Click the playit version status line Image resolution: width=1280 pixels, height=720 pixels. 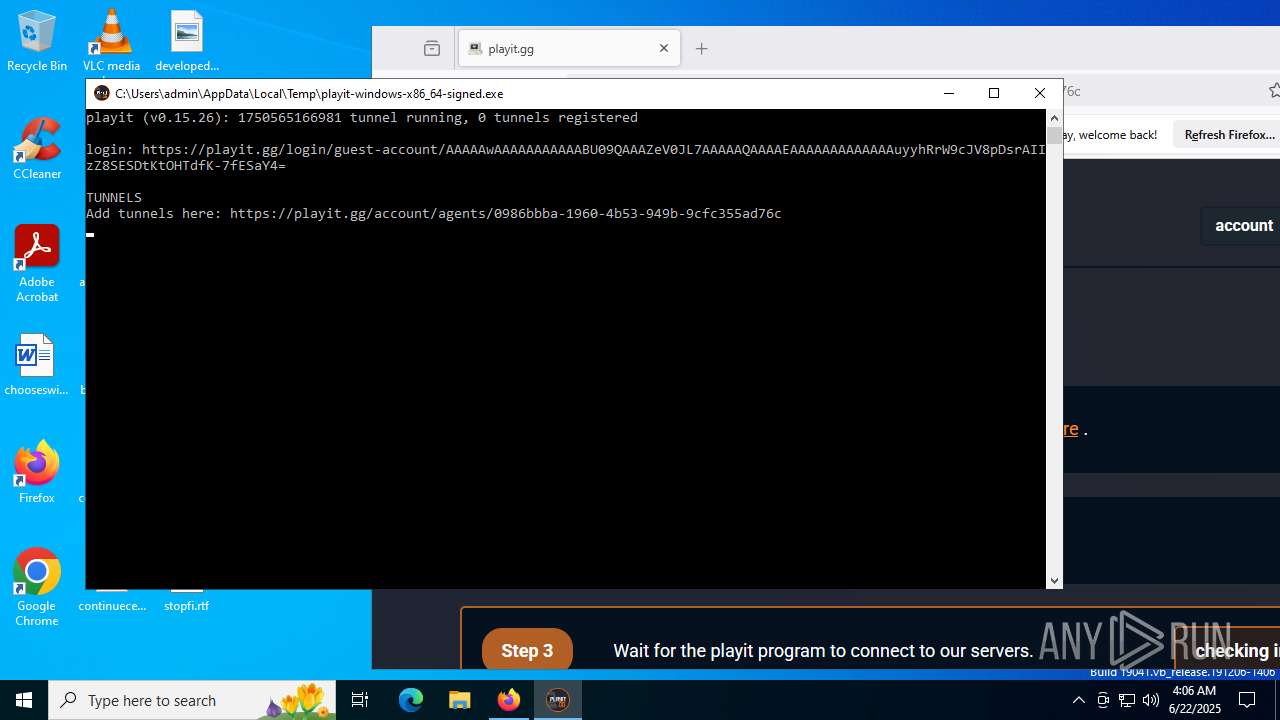click(x=361, y=117)
